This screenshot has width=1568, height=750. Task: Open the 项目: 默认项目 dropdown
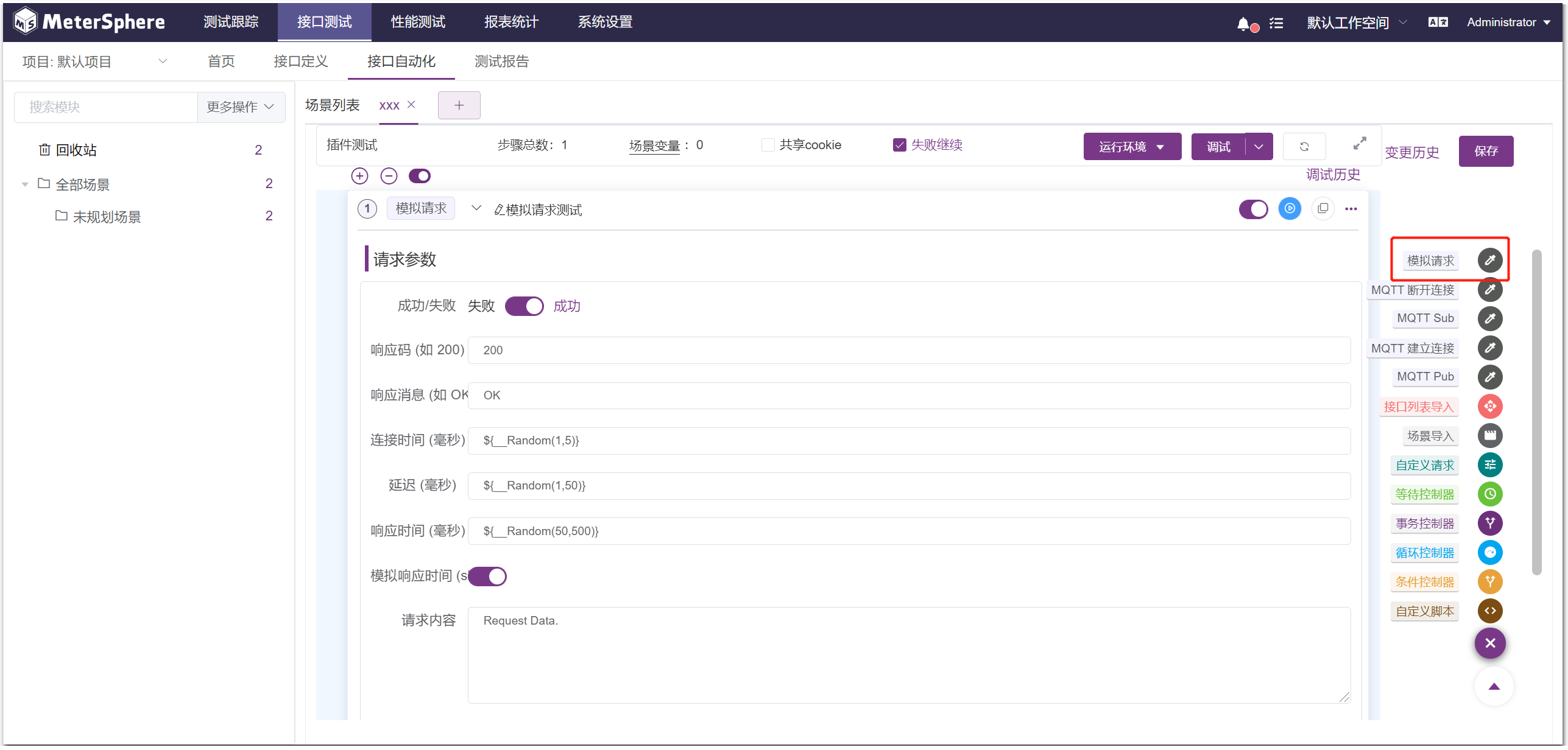pyautogui.click(x=94, y=61)
